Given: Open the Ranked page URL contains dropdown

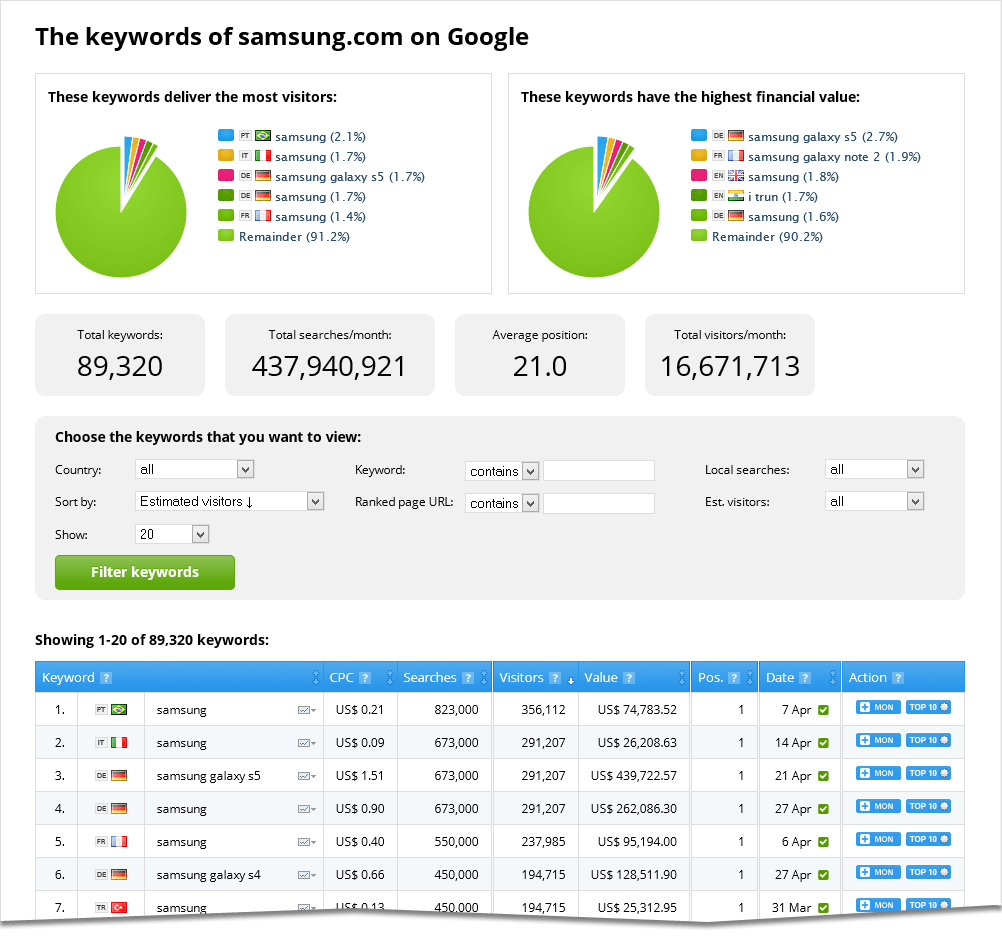Looking at the screenshot, I should (x=502, y=503).
